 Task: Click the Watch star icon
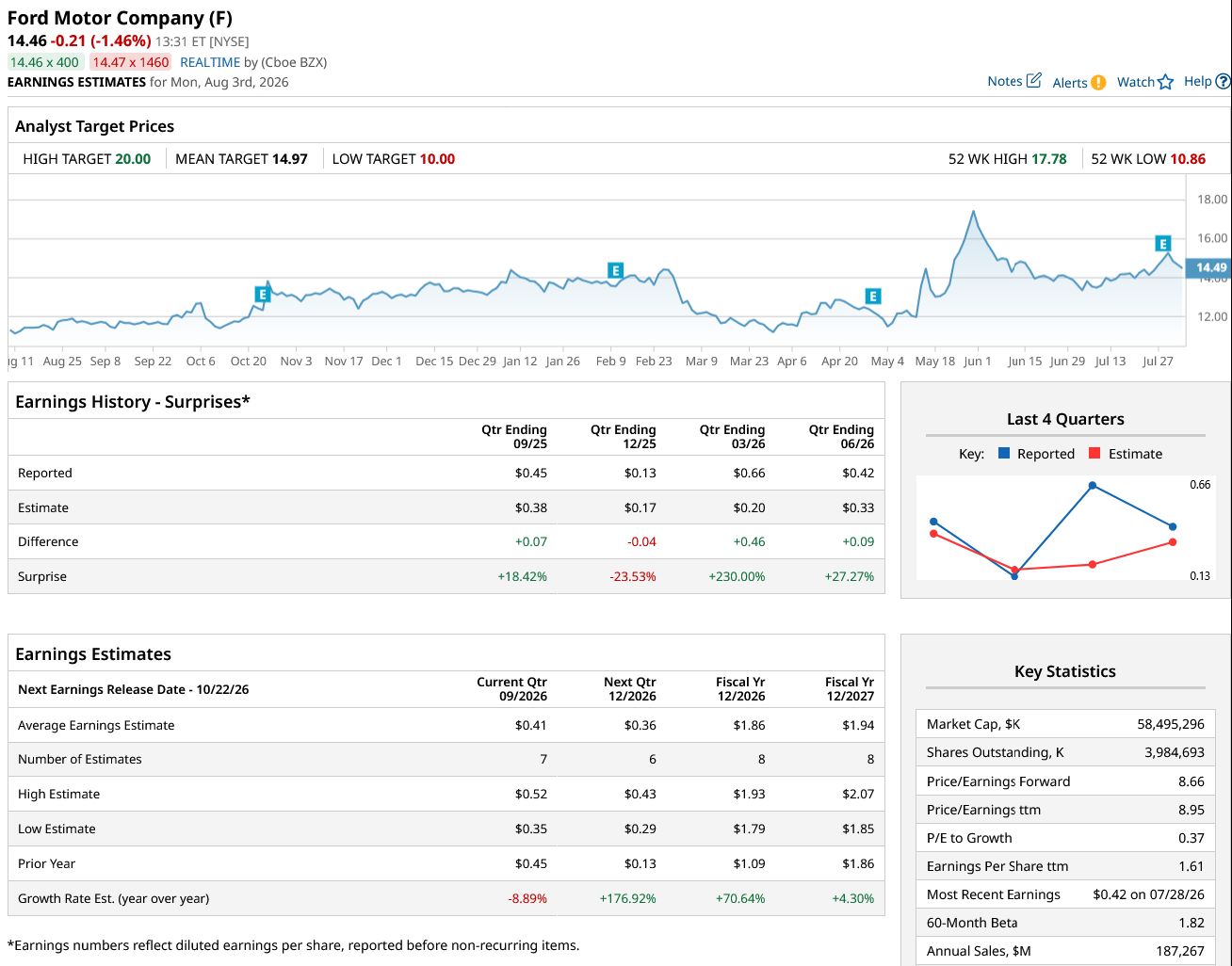1166,82
